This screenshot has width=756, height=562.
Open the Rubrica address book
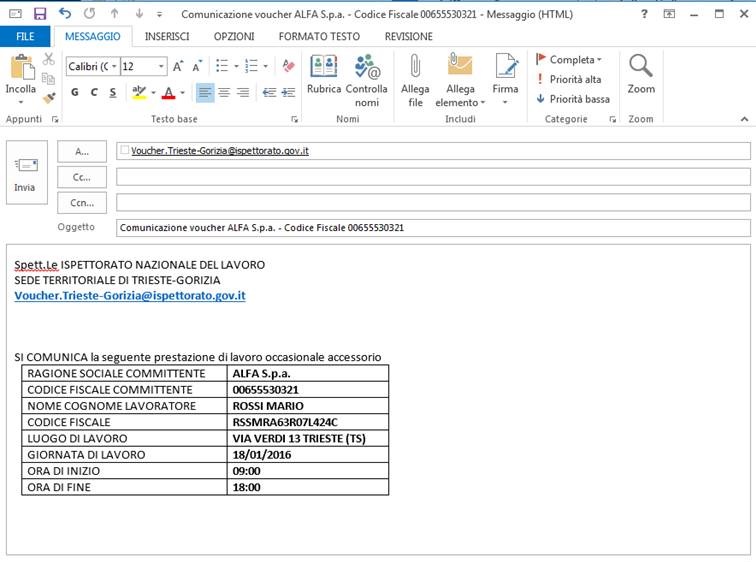[x=324, y=75]
